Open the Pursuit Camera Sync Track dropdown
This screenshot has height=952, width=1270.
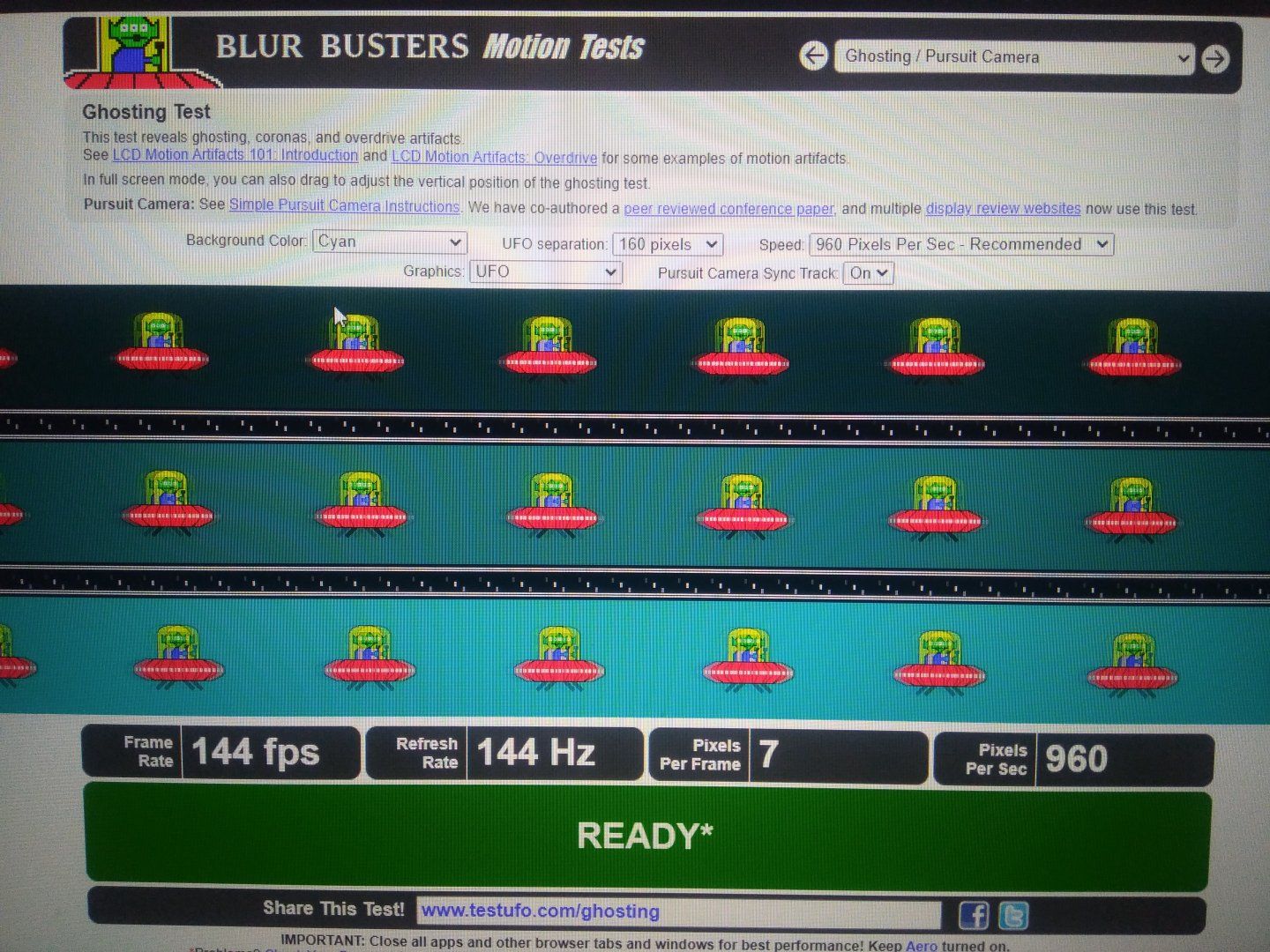tap(868, 273)
